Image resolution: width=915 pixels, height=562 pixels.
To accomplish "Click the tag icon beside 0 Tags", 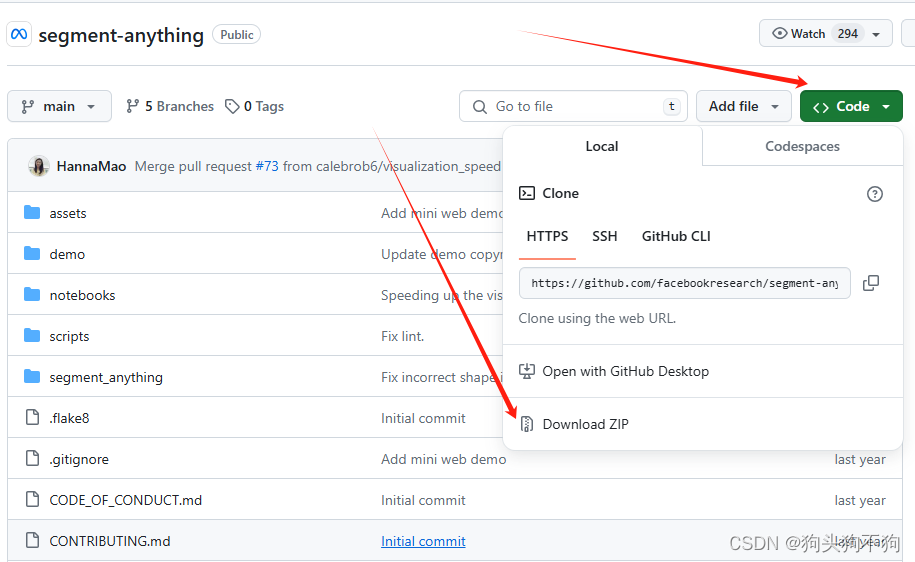I will pyautogui.click(x=232, y=106).
